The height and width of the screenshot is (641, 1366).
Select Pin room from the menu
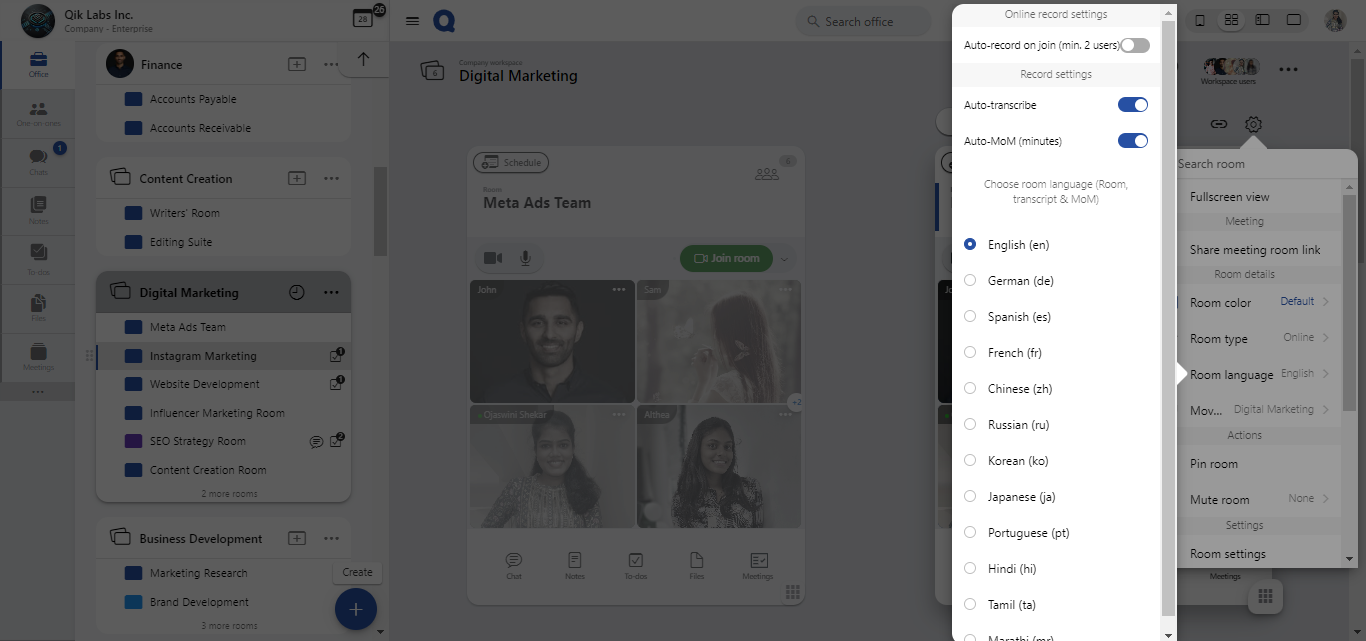tap(1214, 464)
